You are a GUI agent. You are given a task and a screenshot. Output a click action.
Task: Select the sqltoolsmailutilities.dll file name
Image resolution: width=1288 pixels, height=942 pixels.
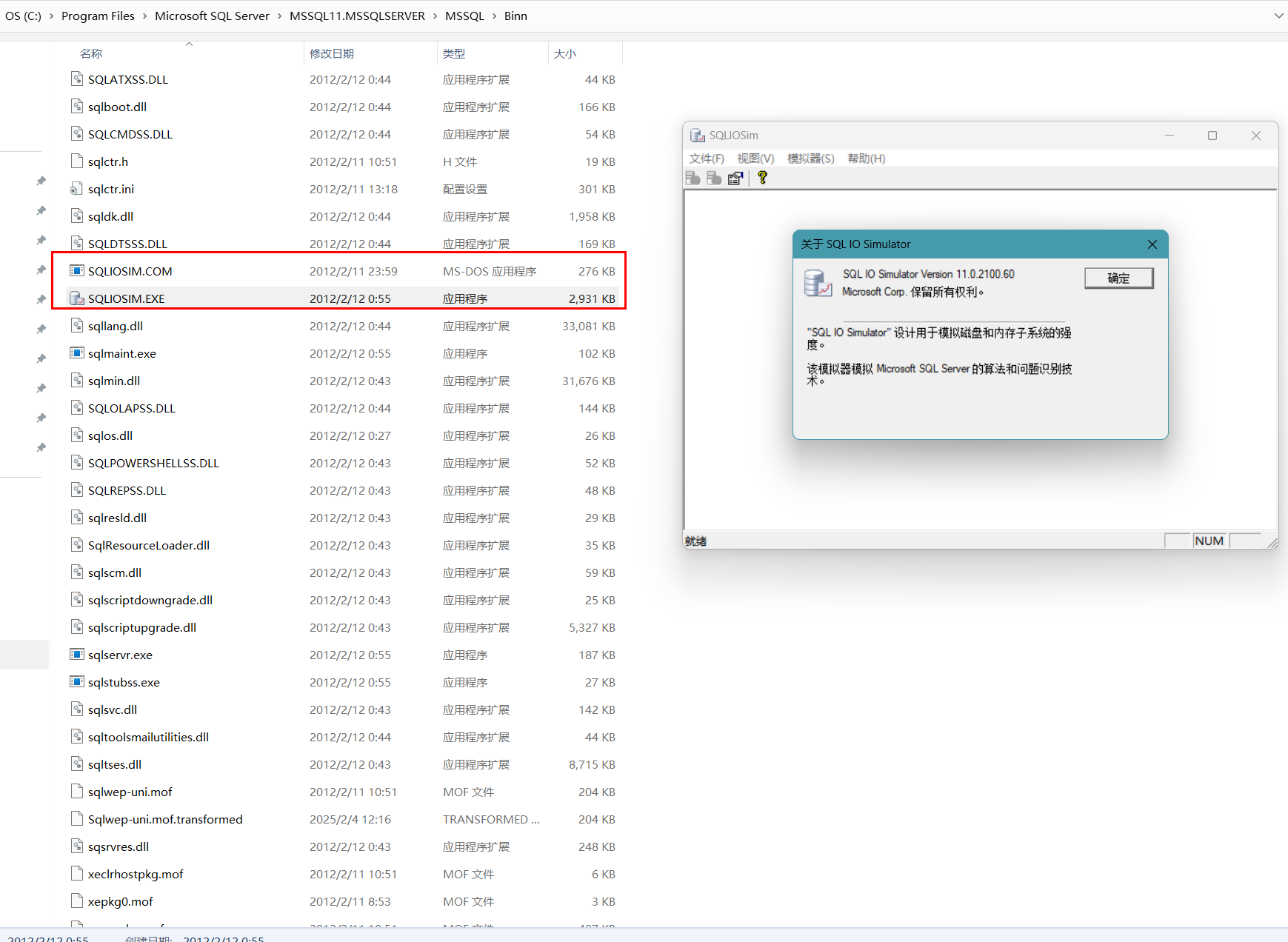click(148, 737)
